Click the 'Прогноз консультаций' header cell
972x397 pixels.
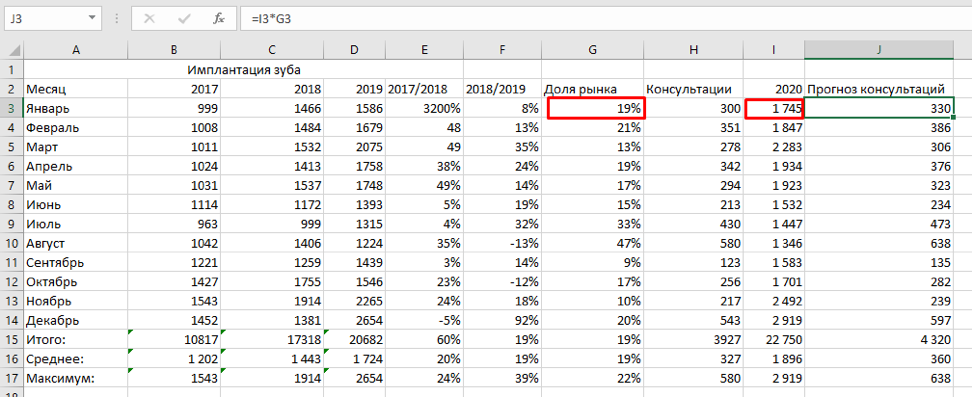(x=879, y=89)
